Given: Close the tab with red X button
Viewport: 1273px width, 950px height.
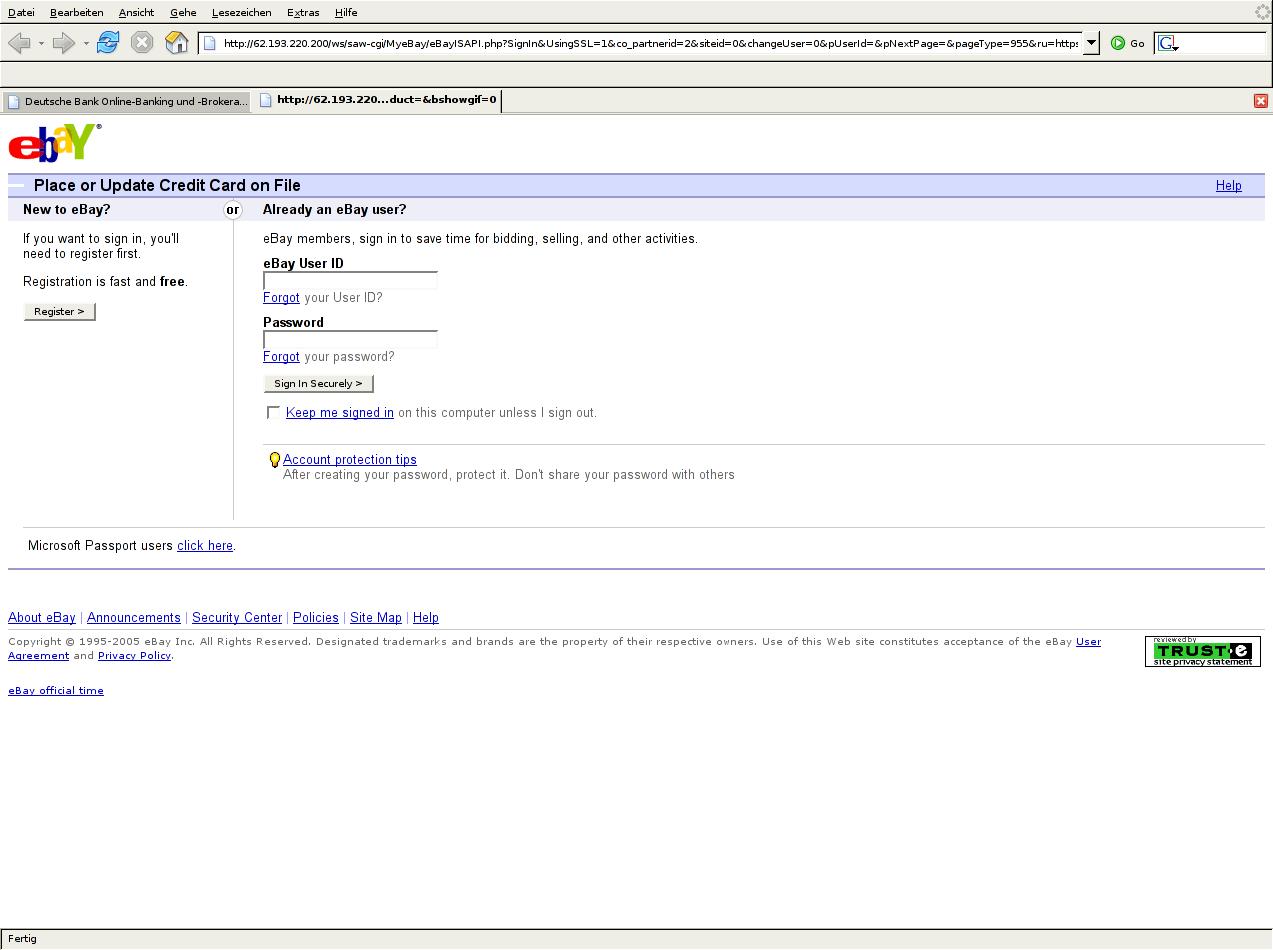Looking at the screenshot, I should coord(1260,101).
